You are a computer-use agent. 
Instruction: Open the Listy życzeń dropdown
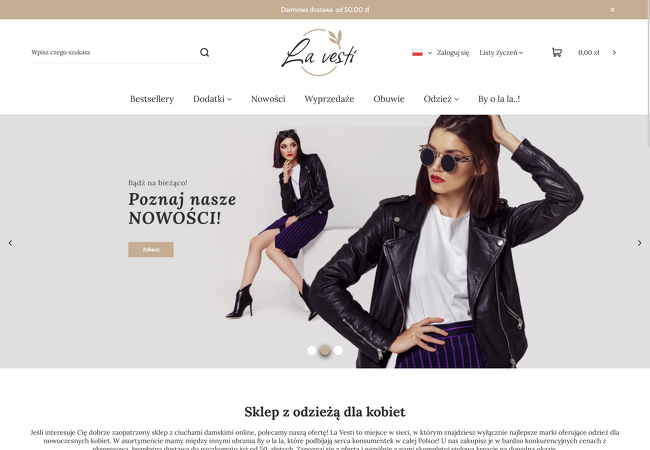point(501,53)
